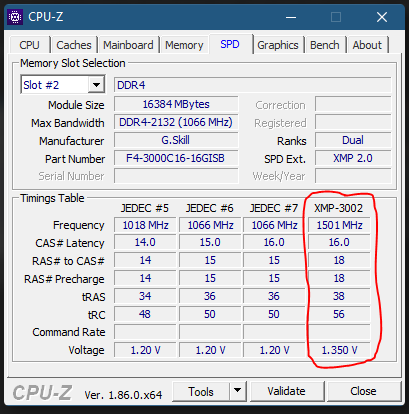The image size is (409, 414).
Task: Click the tRC value 48
Action: click(x=145, y=314)
